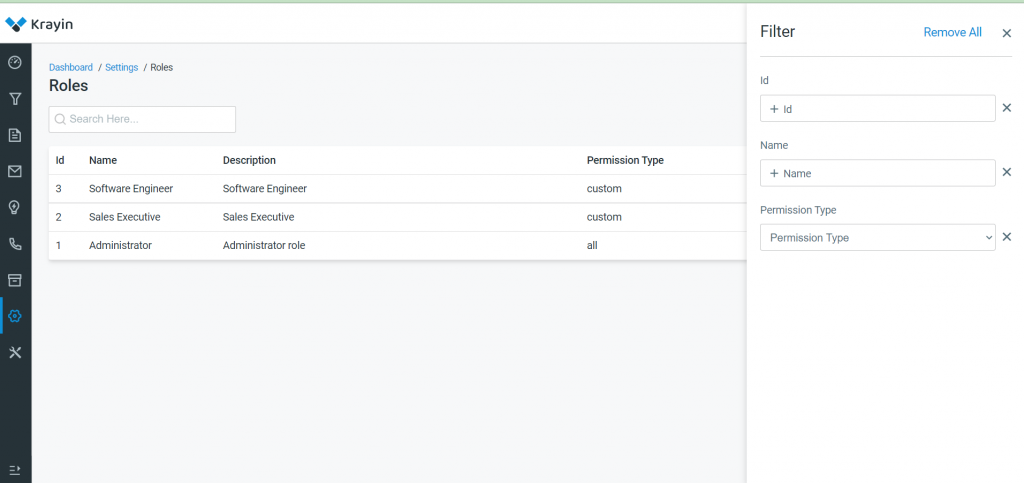1024x483 pixels.
Task: Expand the sidebar menu toggle at bottom
Action: click(15, 470)
